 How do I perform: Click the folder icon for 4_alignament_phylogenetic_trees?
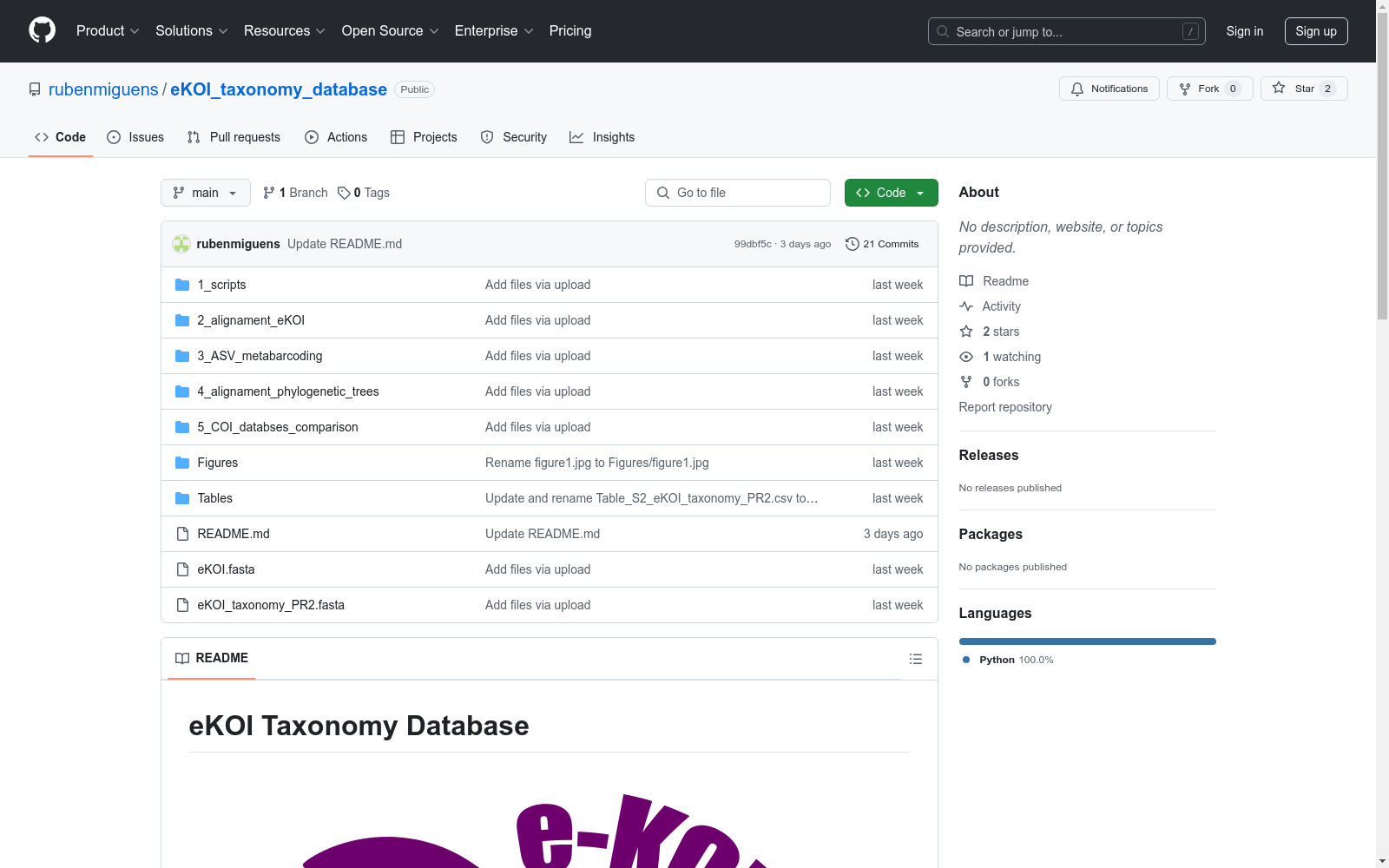(182, 391)
